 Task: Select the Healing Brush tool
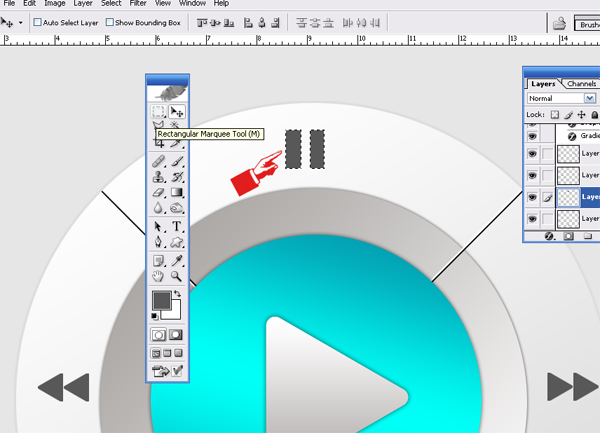(158, 161)
